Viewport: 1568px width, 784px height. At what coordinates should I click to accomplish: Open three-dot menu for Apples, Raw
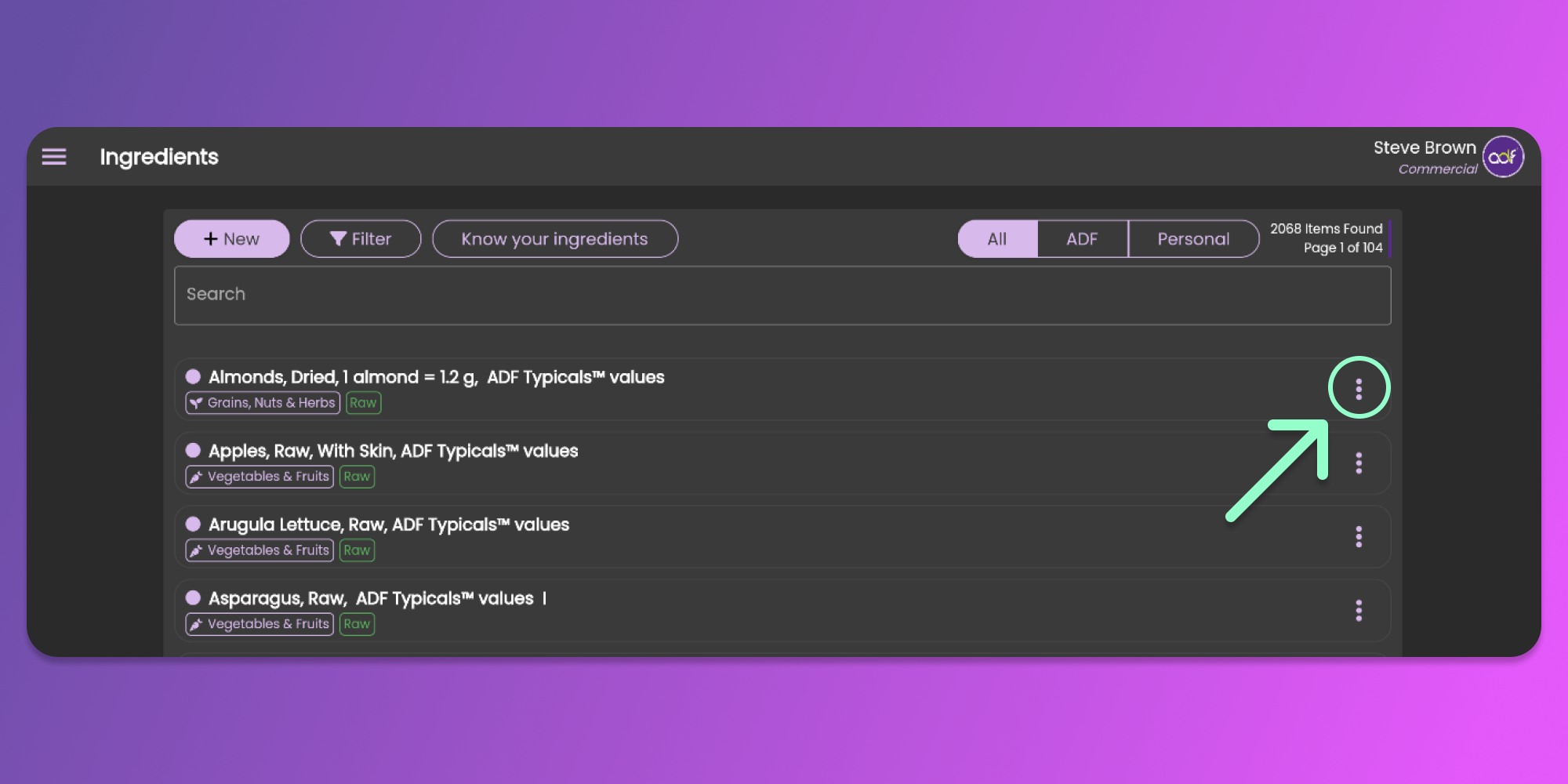(x=1359, y=463)
